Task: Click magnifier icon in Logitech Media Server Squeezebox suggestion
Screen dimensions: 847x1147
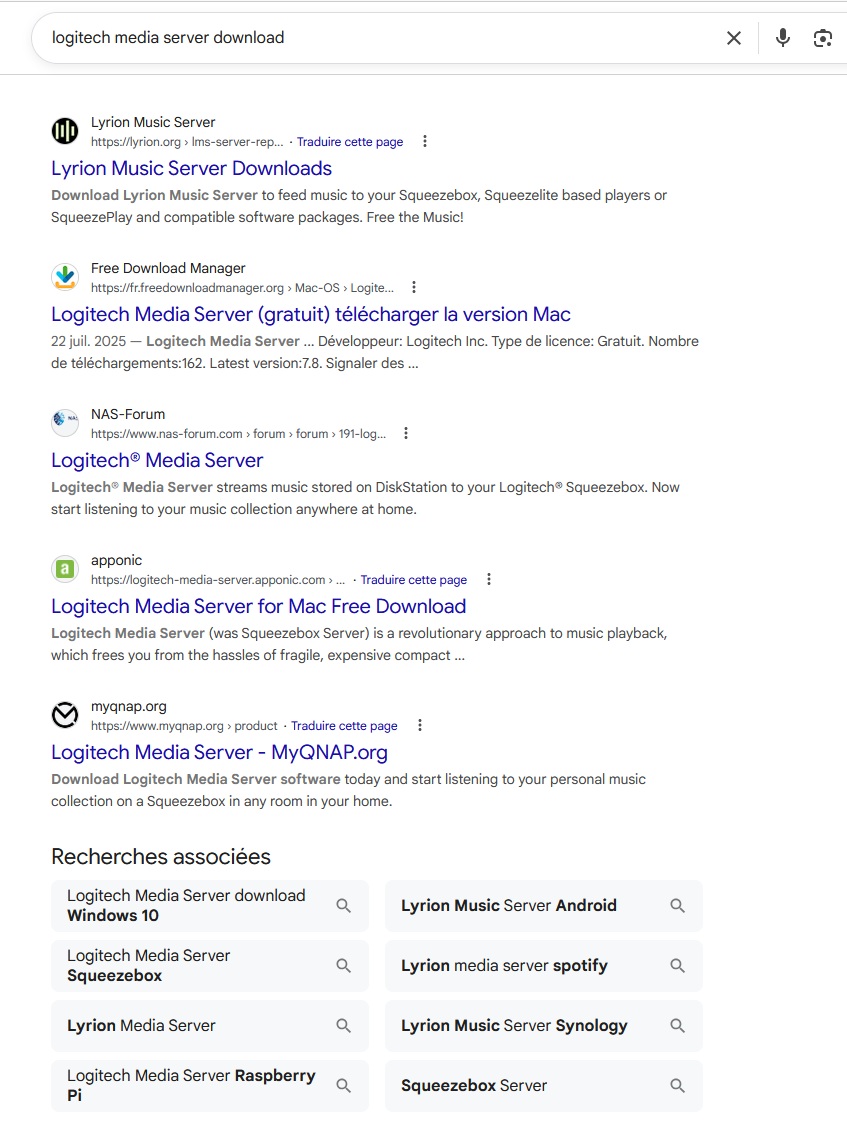Action: (x=343, y=966)
